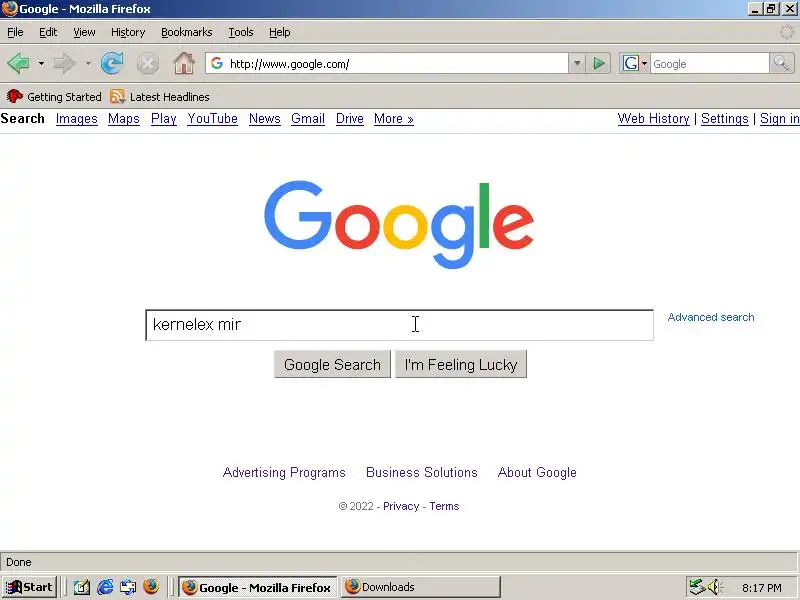
Task: Open the Terms link
Action: (x=444, y=506)
